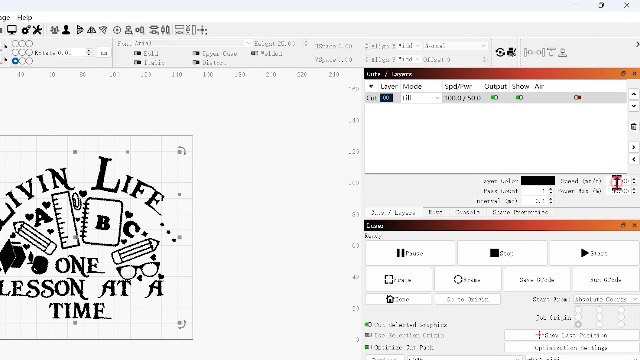Click the Align Horizontal Centers icon

[140, 30]
